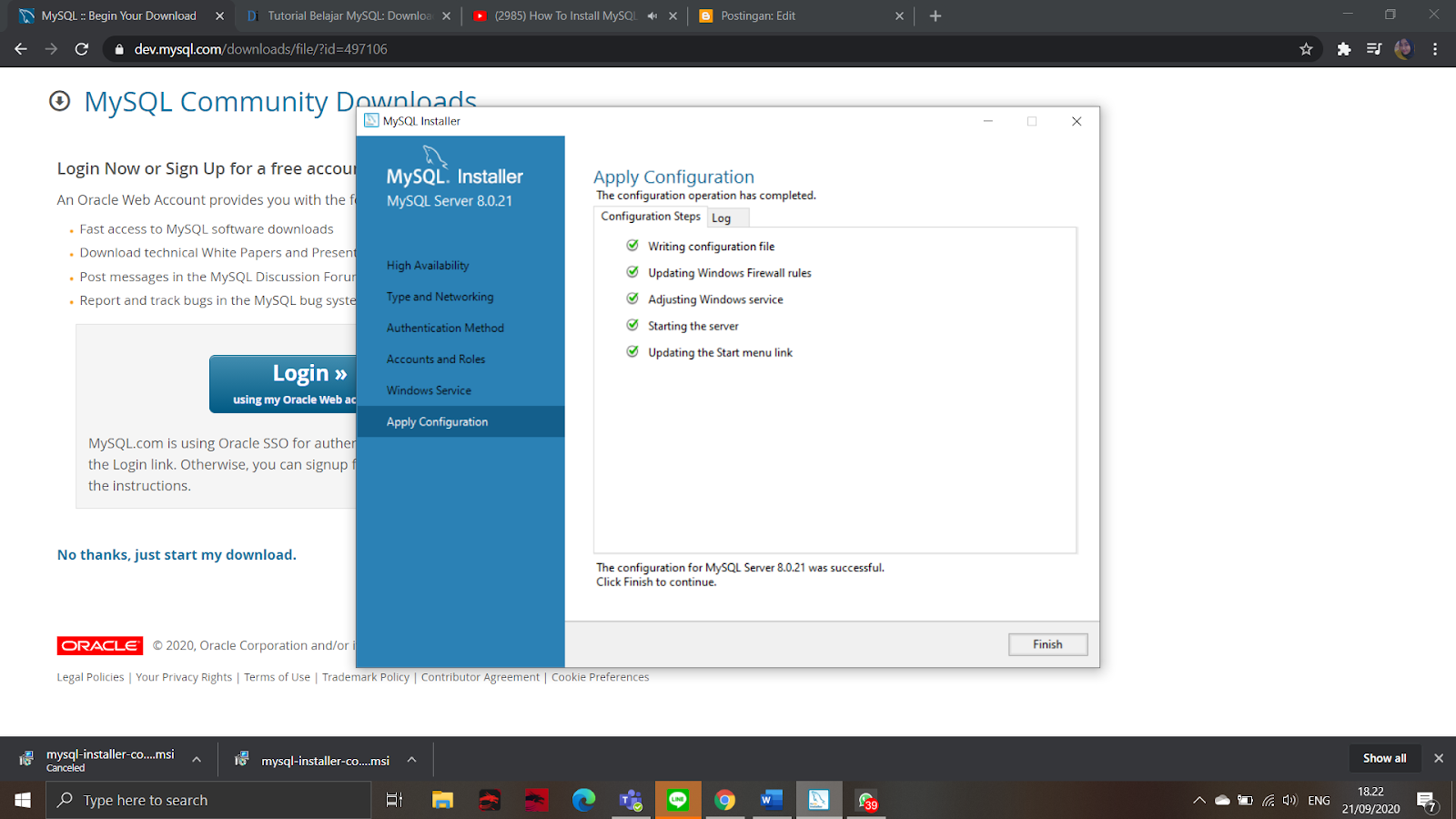
Task: Mute the YouTube tab via speaker icon
Action: pyautogui.click(x=652, y=15)
